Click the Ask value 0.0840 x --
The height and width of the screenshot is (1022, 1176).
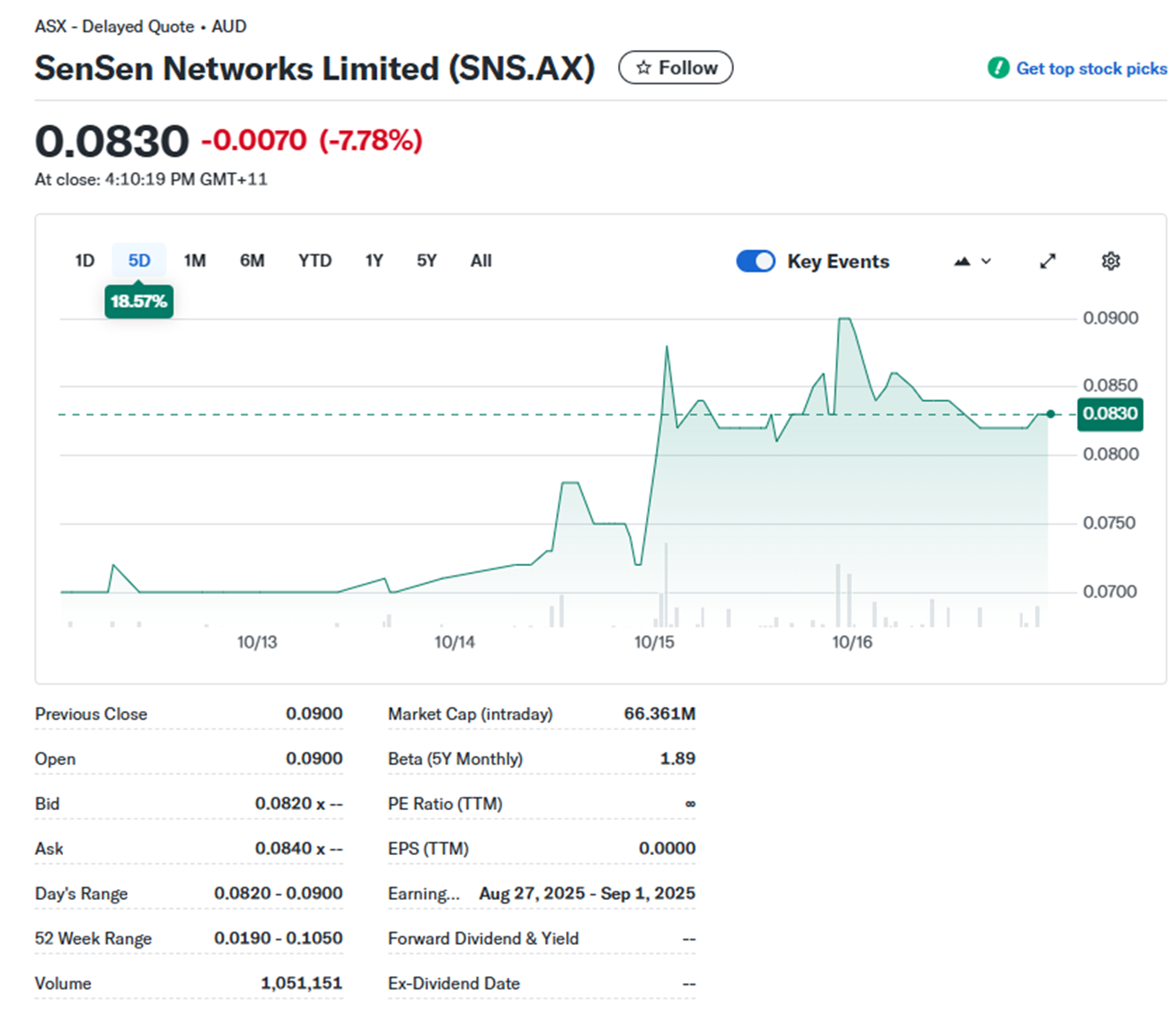[x=299, y=849]
